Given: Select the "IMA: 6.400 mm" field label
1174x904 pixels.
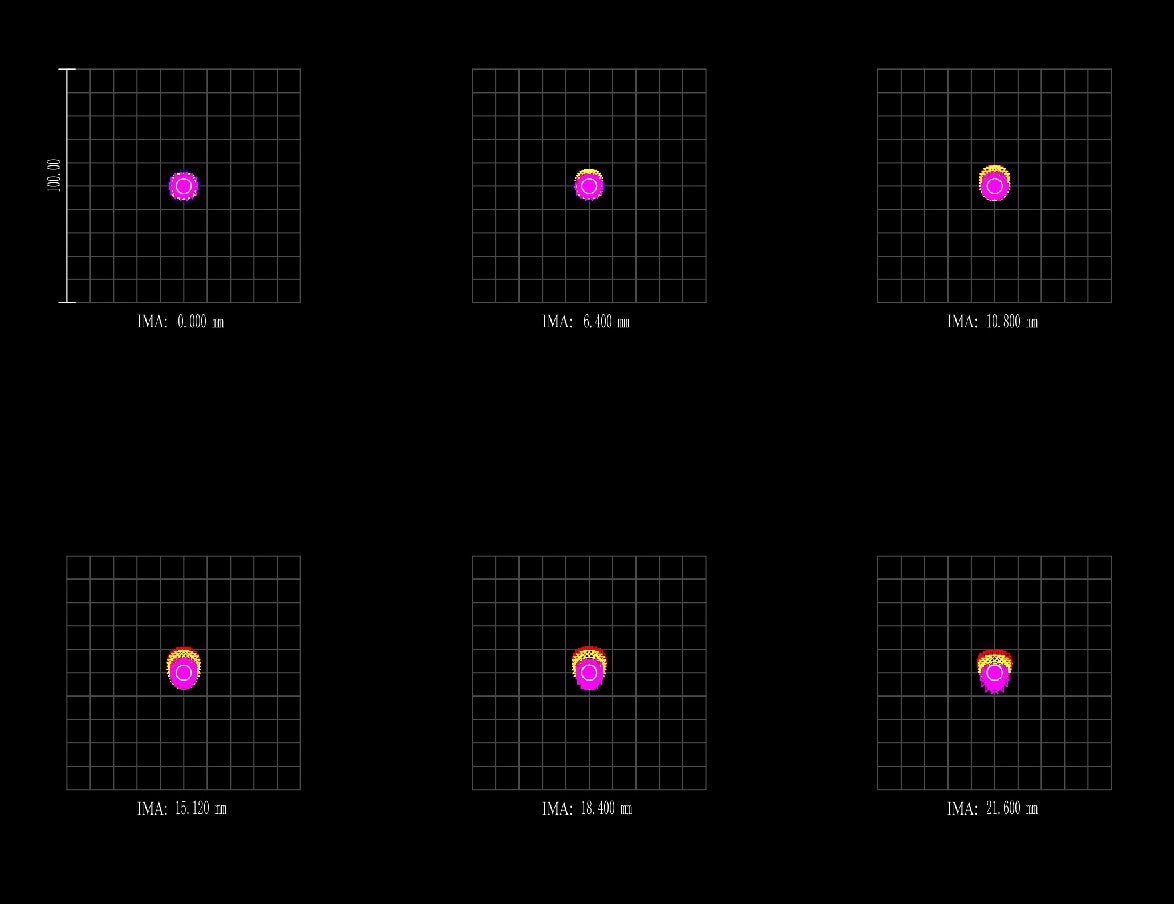Looking at the screenshot, I should coord(586,322).
